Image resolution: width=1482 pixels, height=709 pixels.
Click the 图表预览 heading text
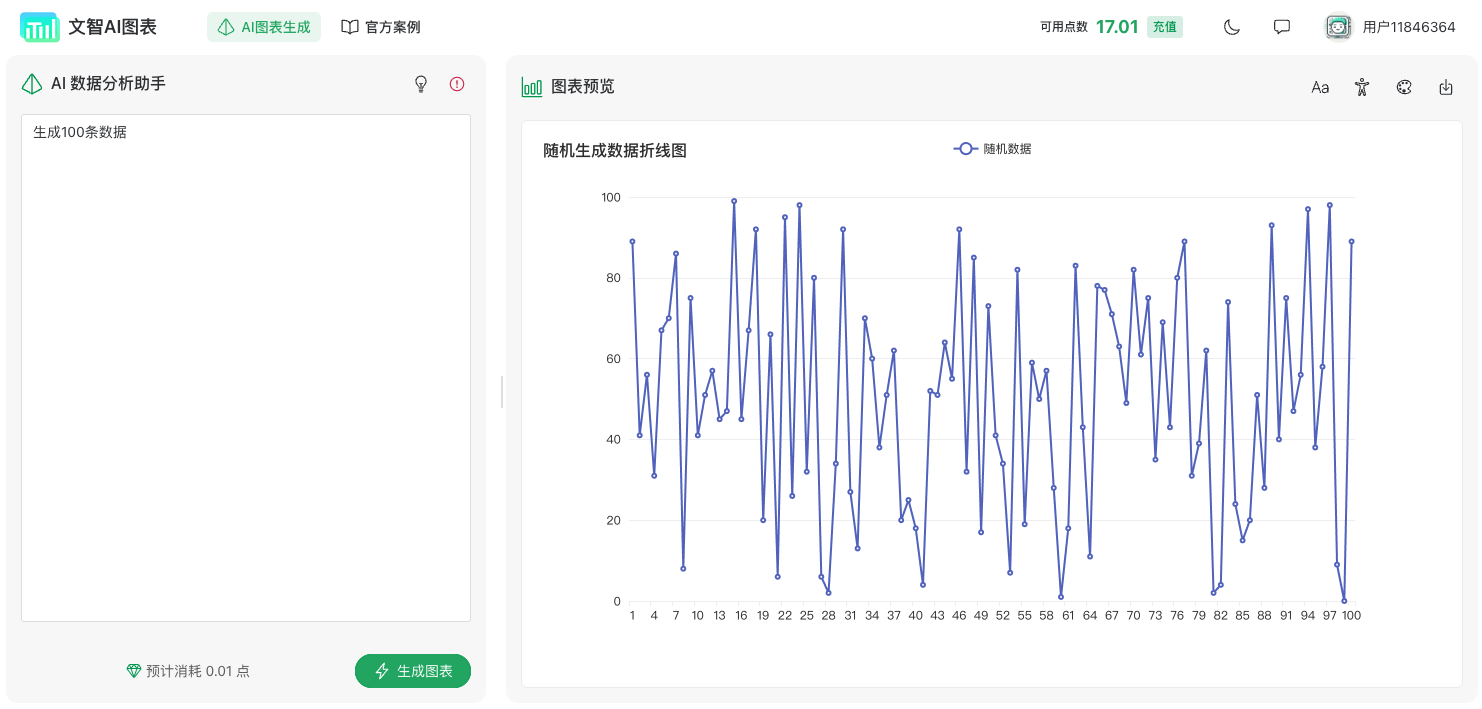583,87
